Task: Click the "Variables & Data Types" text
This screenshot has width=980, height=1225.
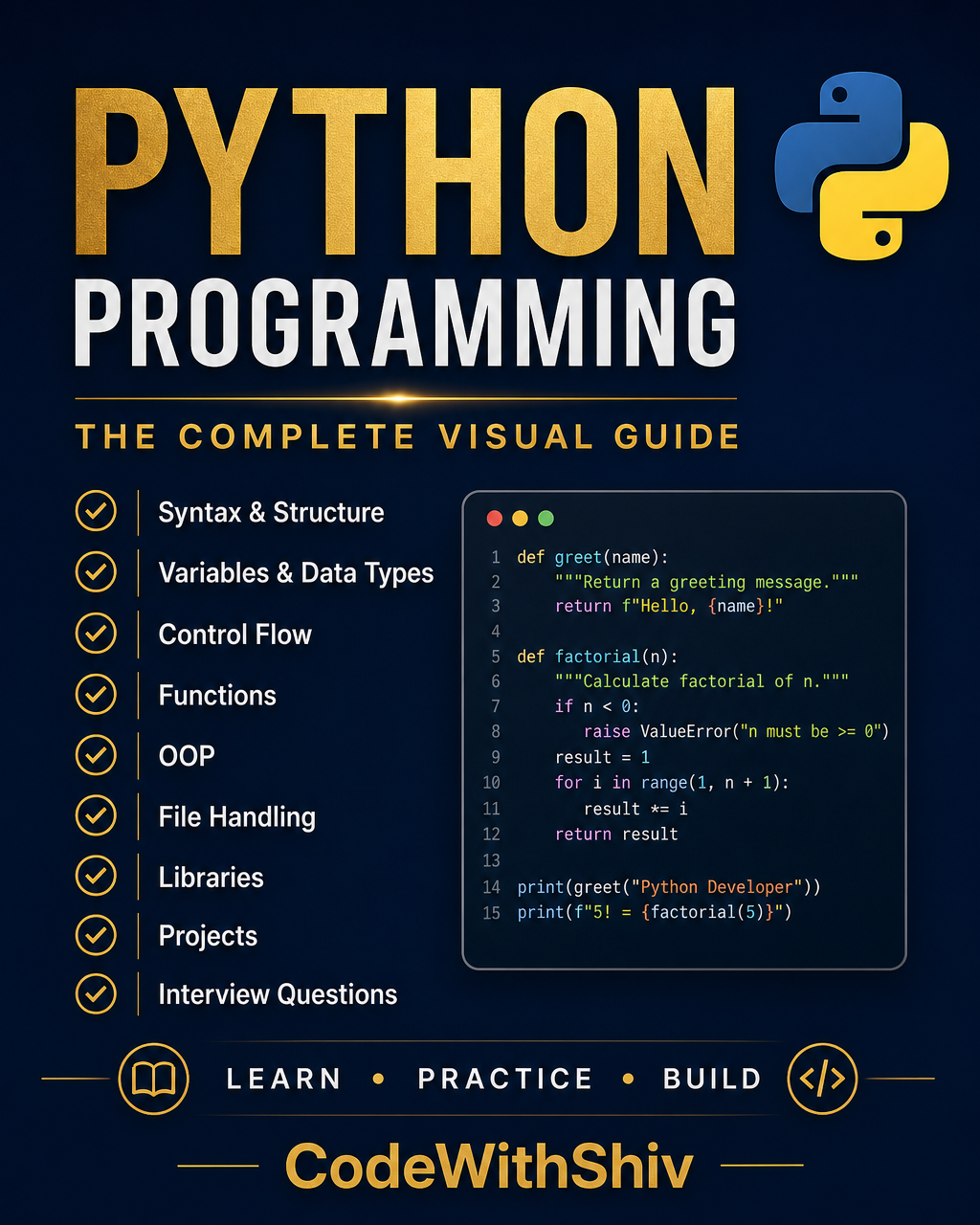Action: [296, 573]
